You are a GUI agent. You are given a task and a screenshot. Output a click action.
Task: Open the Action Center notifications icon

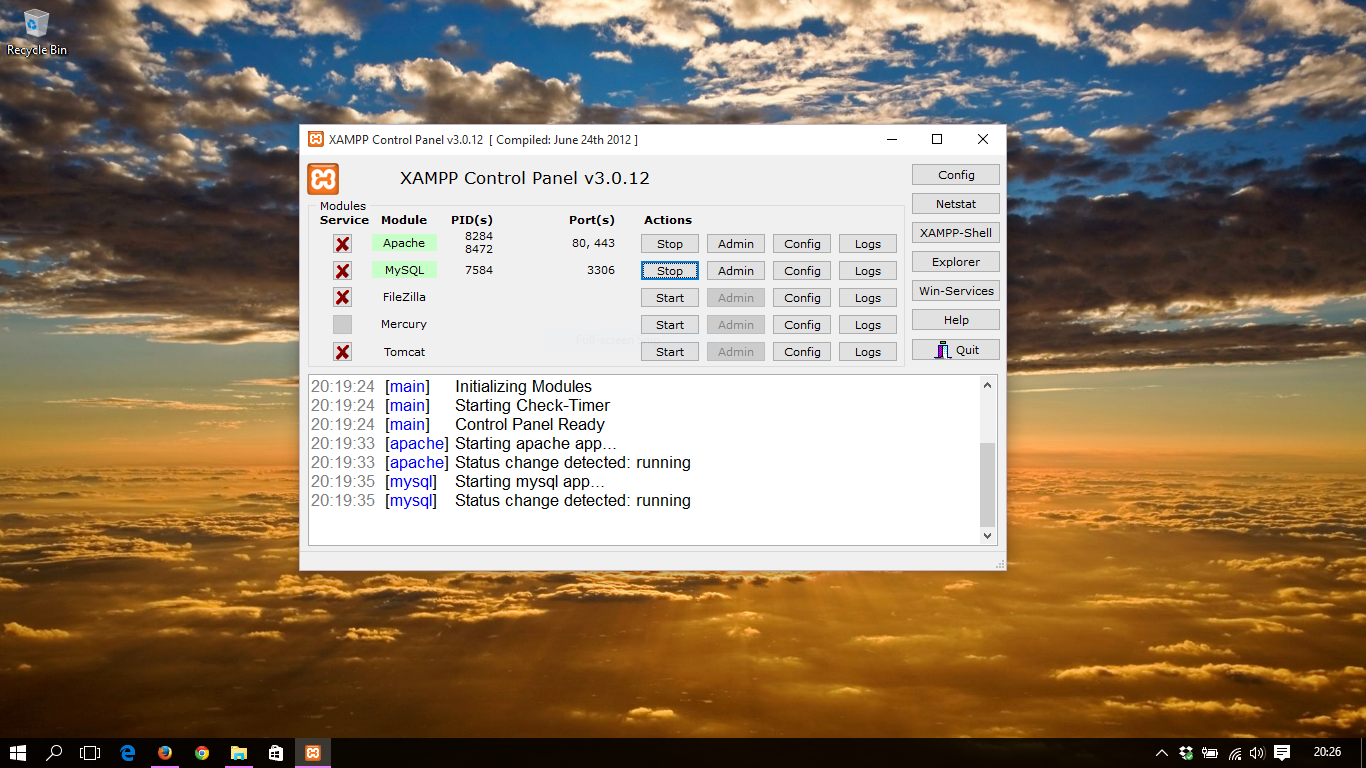[1283, 753]
